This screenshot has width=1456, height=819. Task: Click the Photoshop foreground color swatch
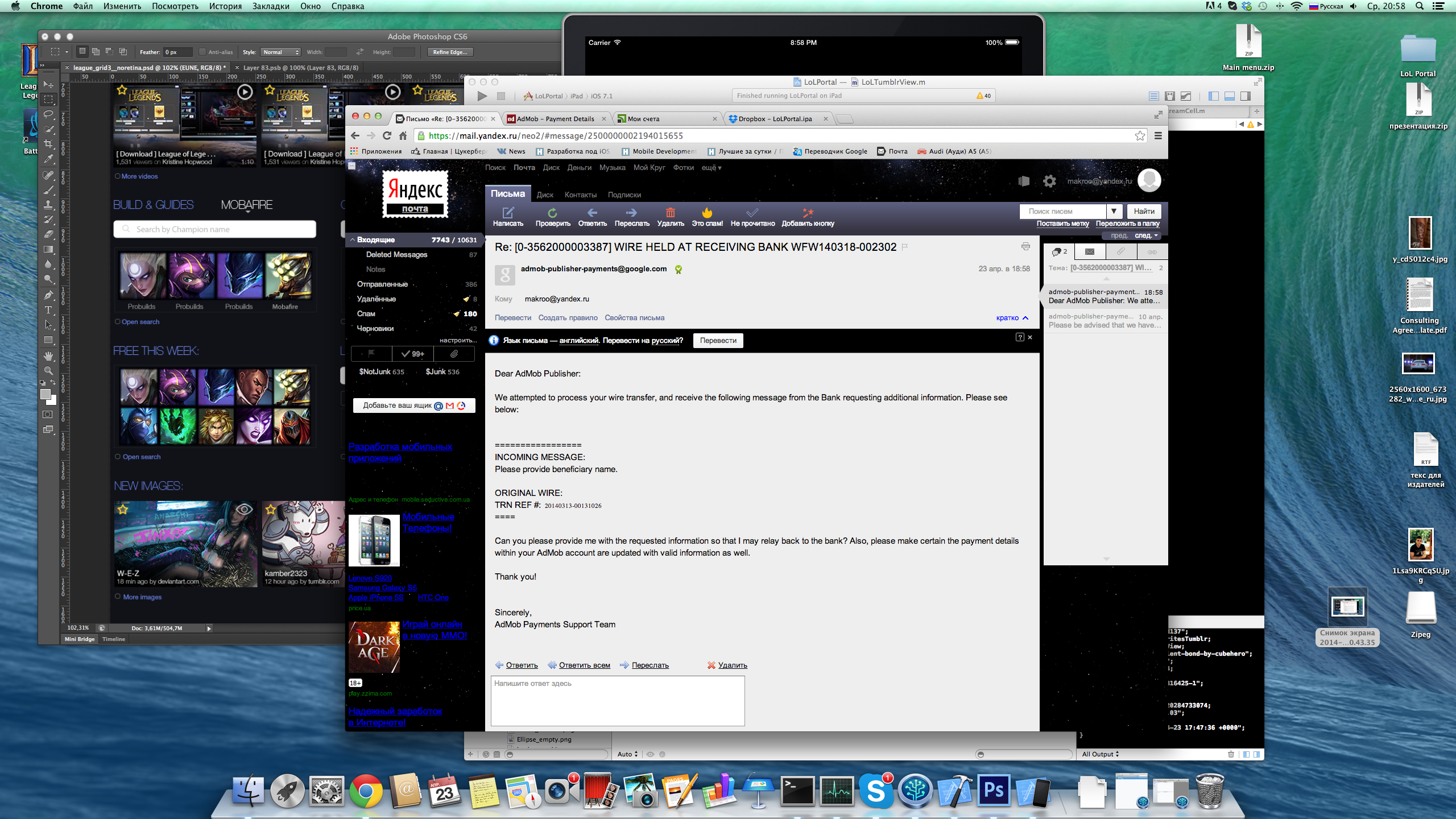click(x=45, y=394)
